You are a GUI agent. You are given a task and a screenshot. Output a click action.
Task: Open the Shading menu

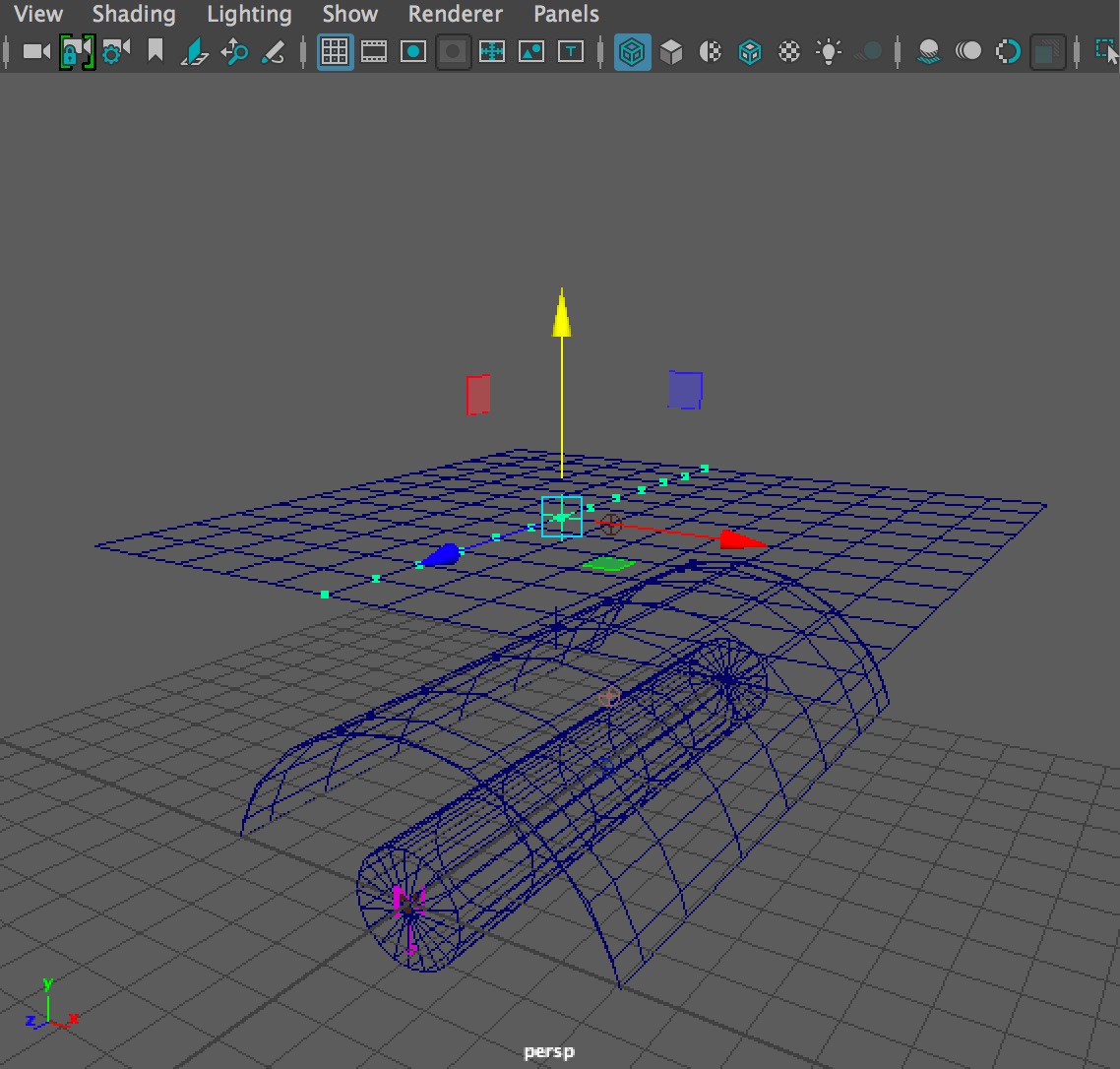point(134,14)
